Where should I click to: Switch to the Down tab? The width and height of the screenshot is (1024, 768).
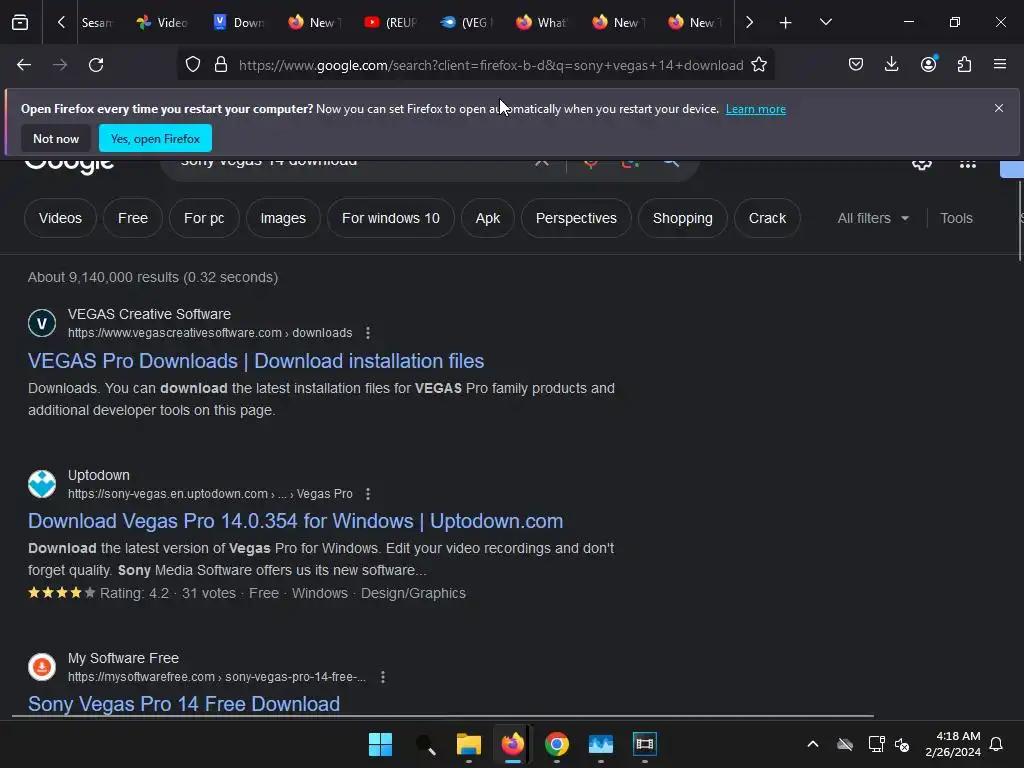pos(238,23)
